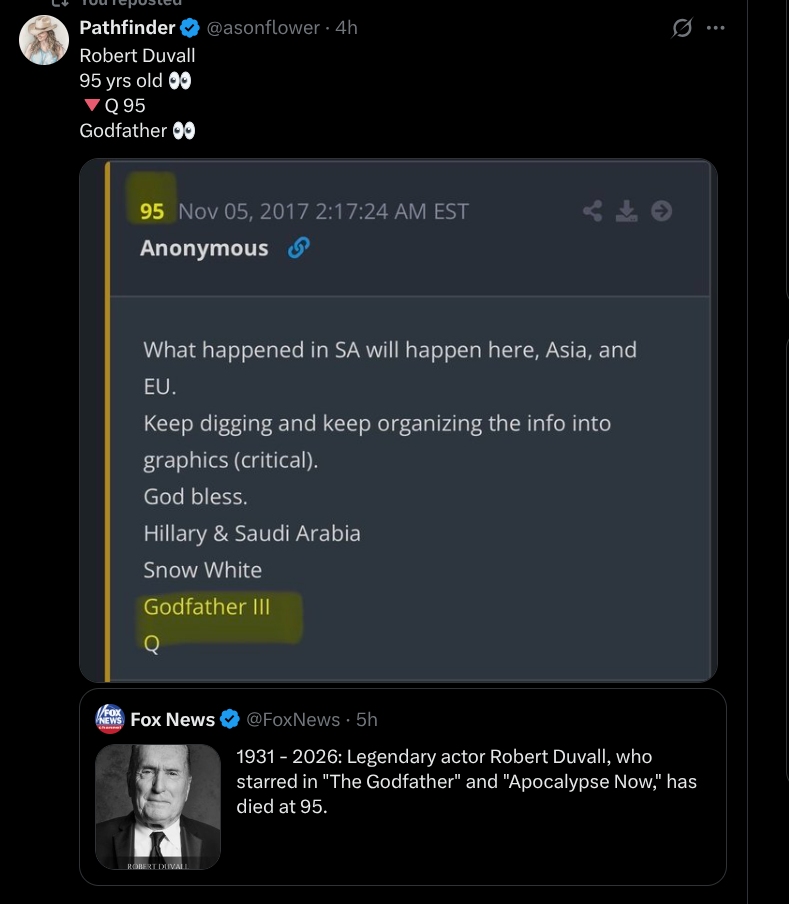Click the Fox News verified badge
This screenshot has width=789, height=904.
(x=229, y=720)
